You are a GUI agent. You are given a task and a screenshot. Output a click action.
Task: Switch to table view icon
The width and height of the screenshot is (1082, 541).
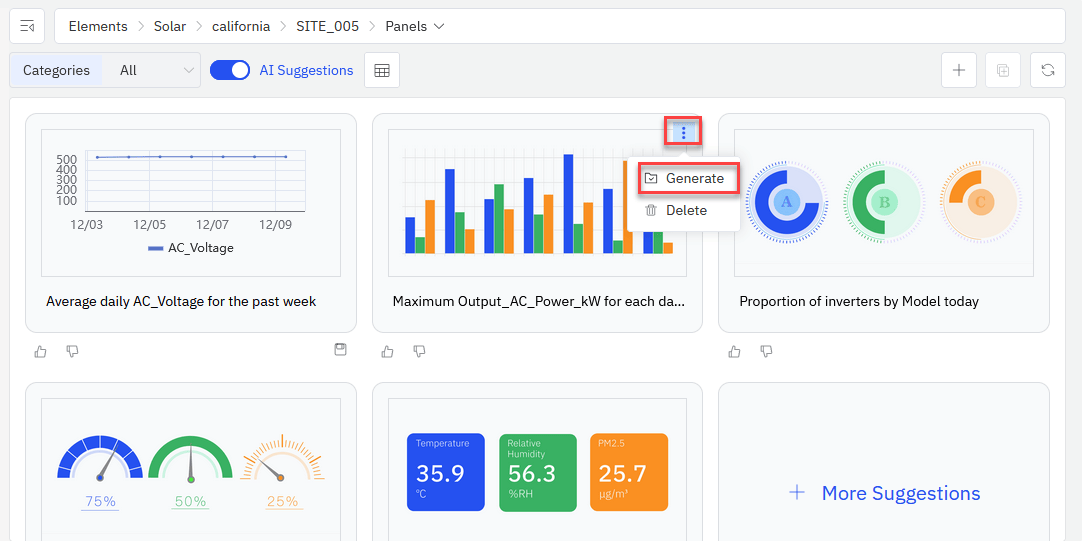(382, 70)
